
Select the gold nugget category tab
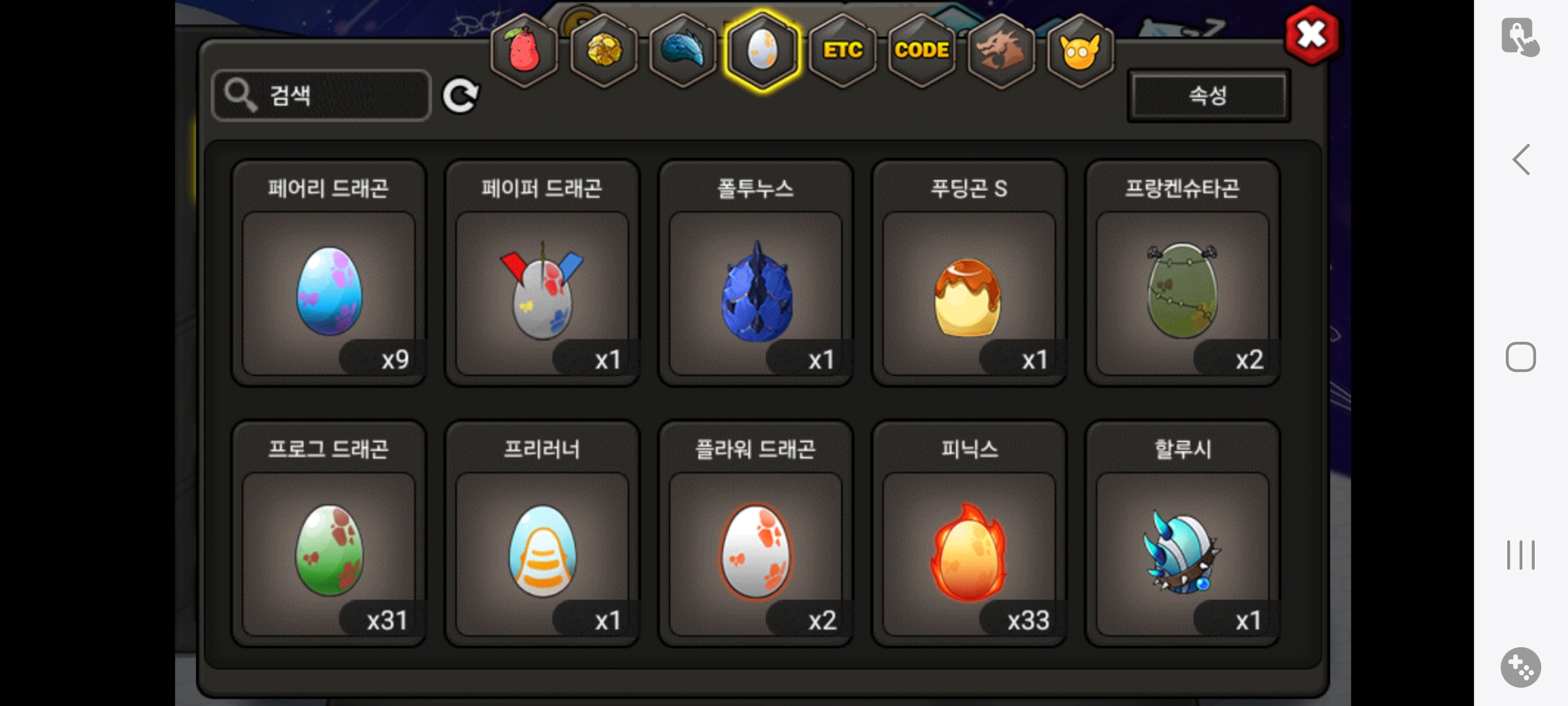[604, 51]
